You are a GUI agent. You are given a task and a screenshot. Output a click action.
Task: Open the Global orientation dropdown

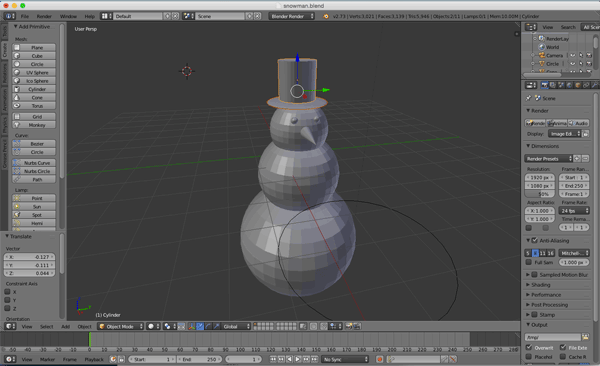(x=236, y=326)
